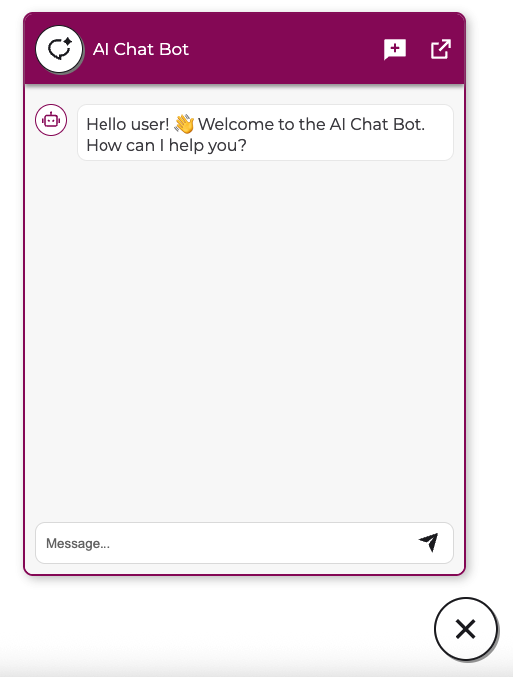The image size is (513, 677).
Task: Select the robot avatar beside the welcome message
Action: pos(51,120)
